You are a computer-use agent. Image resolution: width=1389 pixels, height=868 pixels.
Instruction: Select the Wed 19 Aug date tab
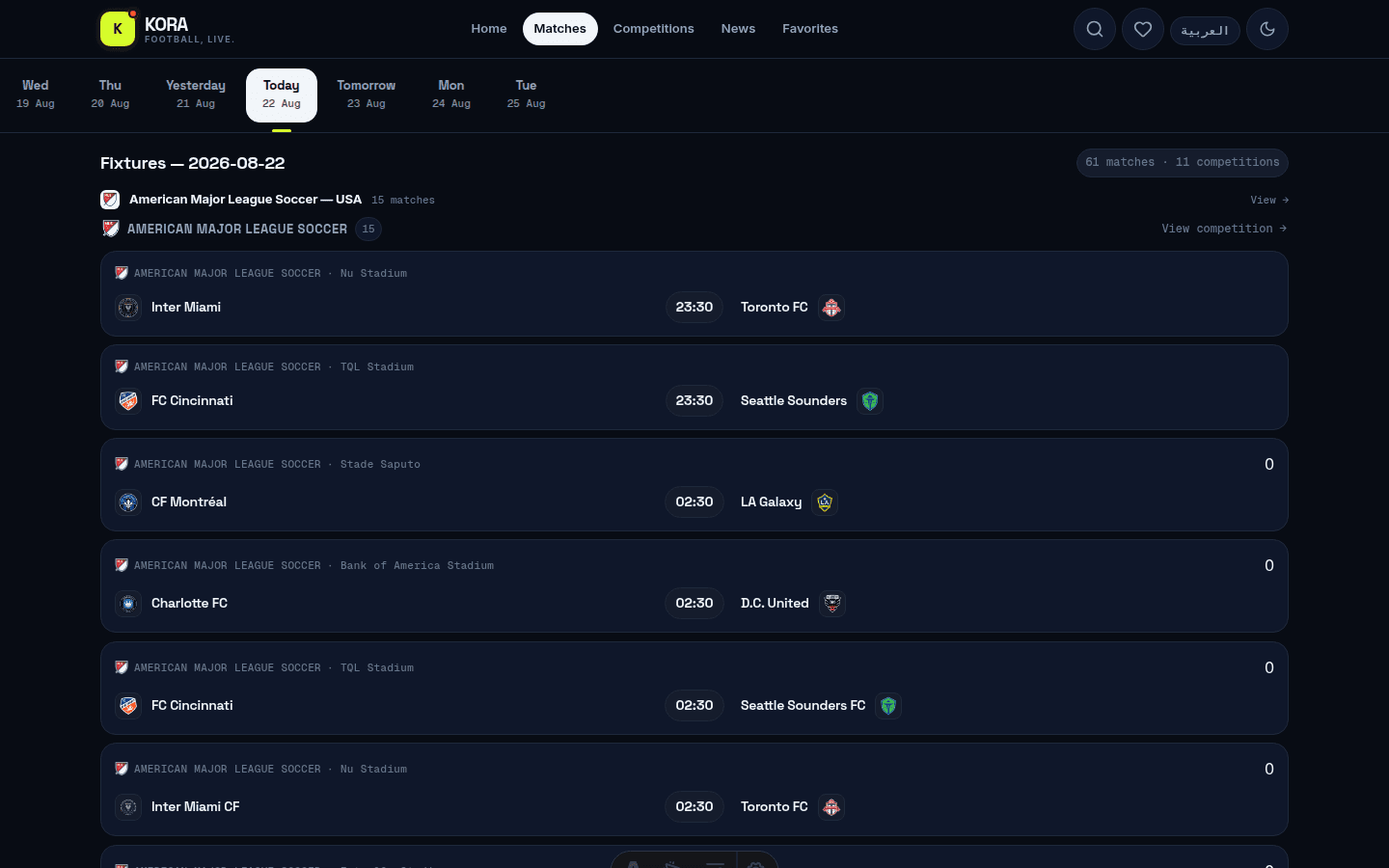click(x=36, y=95)
